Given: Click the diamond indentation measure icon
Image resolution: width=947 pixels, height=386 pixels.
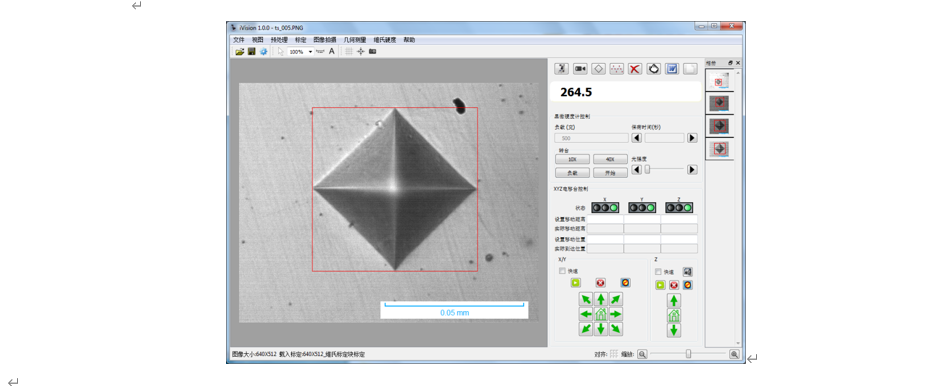Looking at the screenshot, I should click(598, 69).
